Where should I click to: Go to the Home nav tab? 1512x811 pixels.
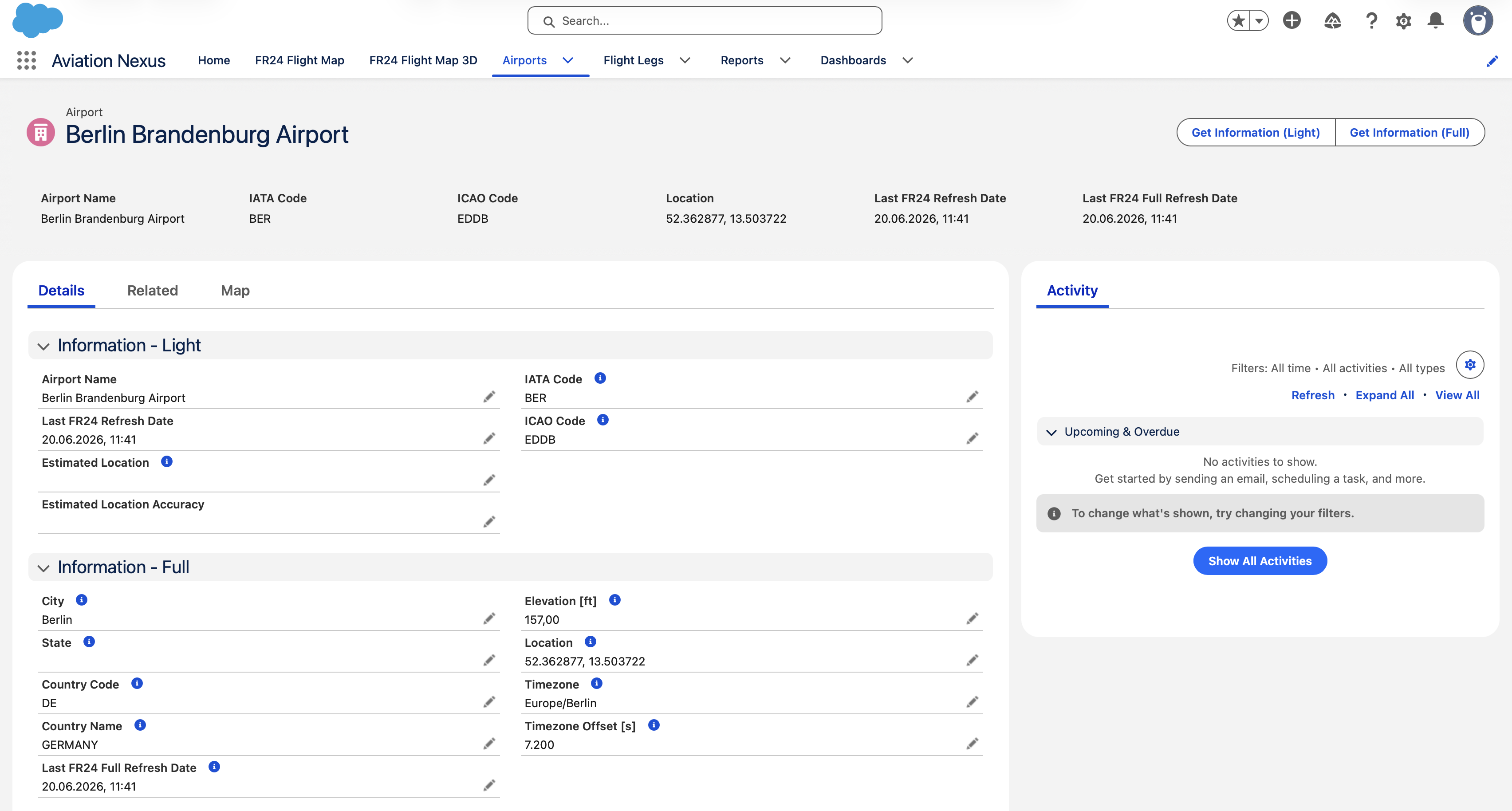click(214, 60)
